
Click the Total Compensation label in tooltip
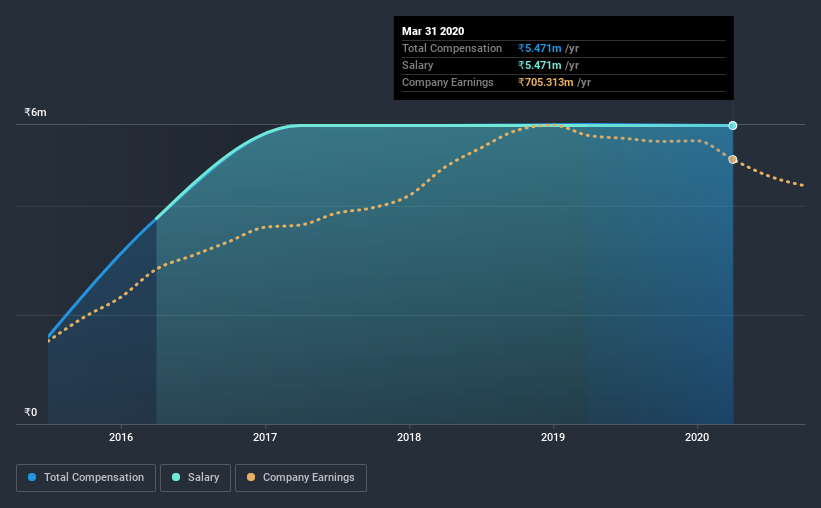tap(452, 48)
